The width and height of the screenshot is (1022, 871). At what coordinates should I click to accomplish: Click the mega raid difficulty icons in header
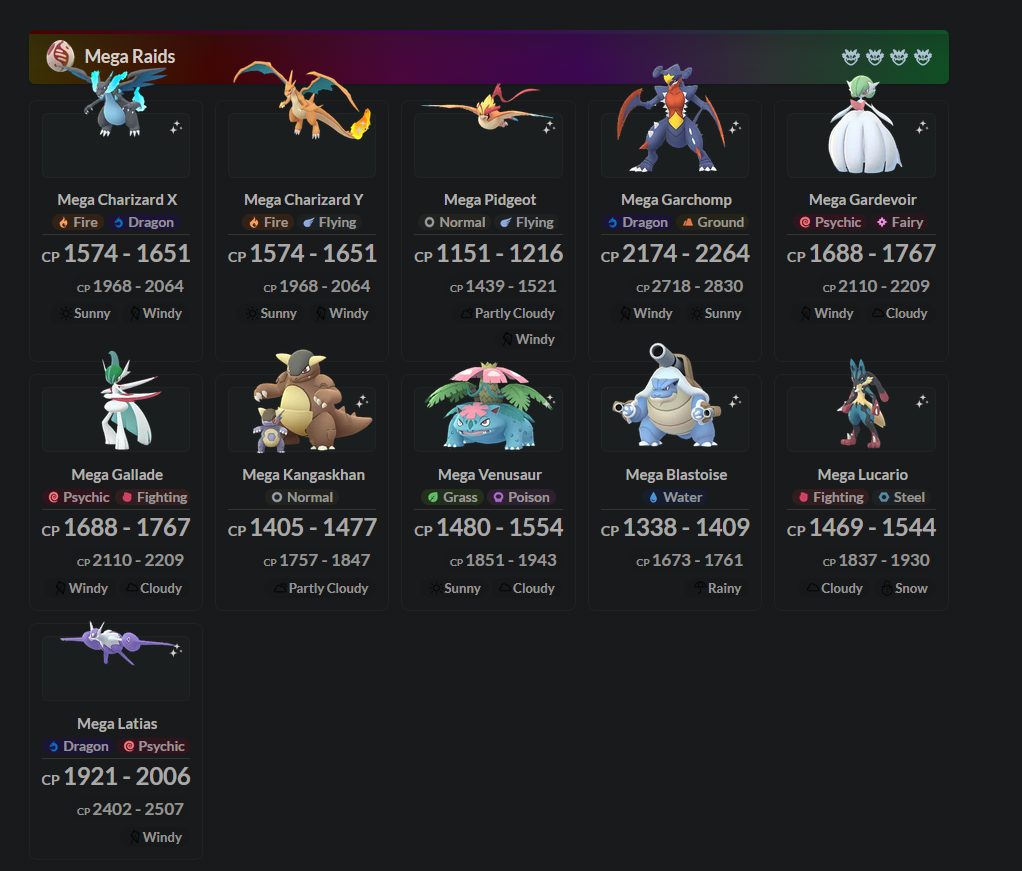tap(886, 57)
